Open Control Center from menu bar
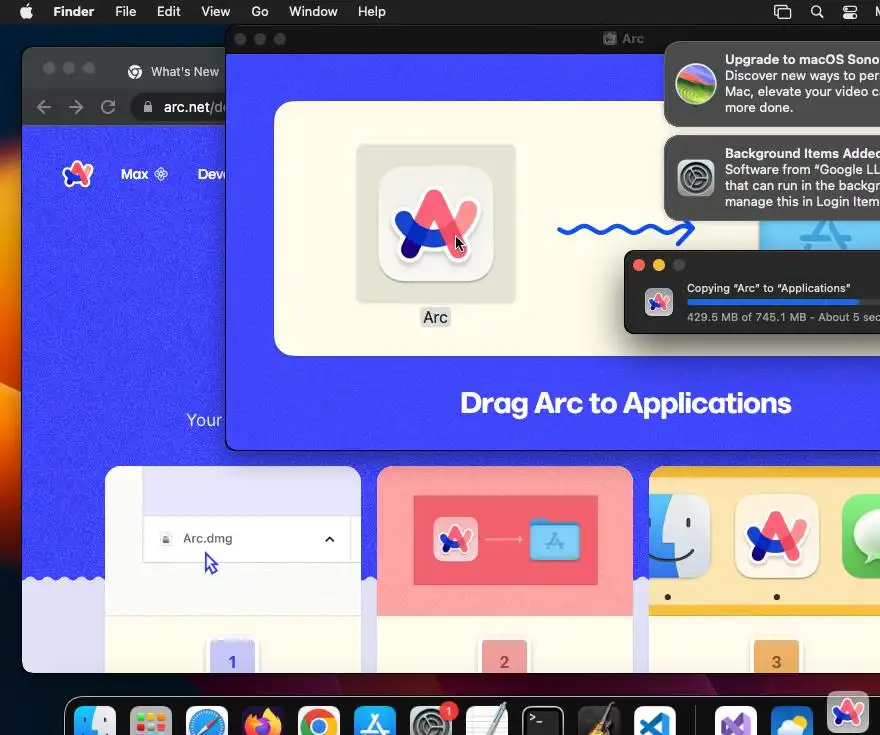880x735 pixels. point(850,12)
